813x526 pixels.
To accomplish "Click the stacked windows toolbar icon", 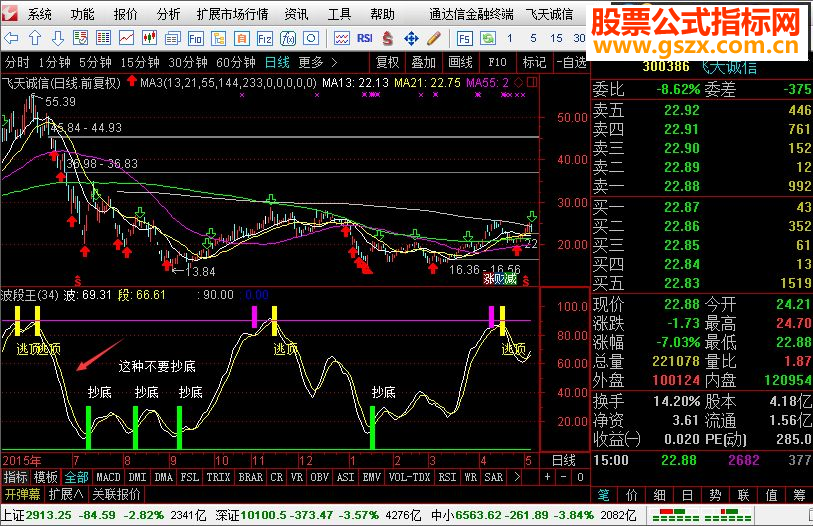I will click(x=173, y=38).
